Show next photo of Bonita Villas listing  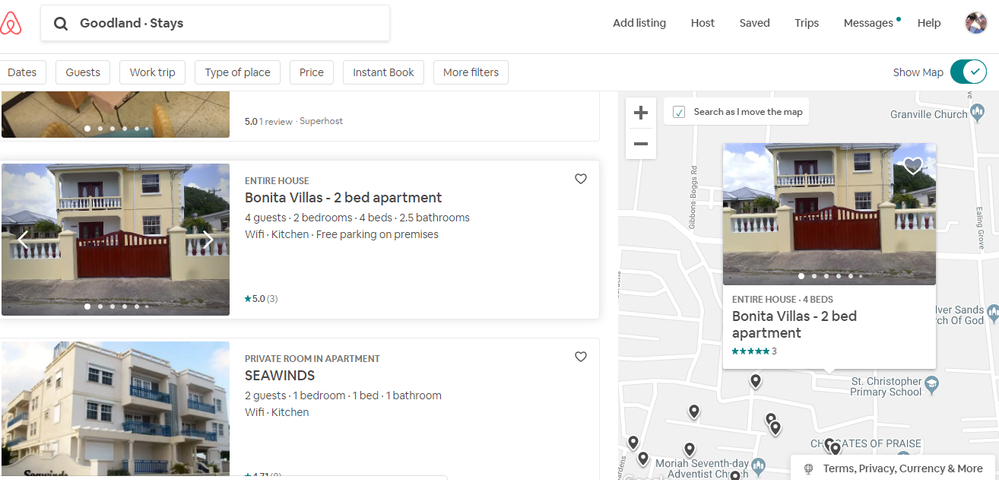pos(208,240)
